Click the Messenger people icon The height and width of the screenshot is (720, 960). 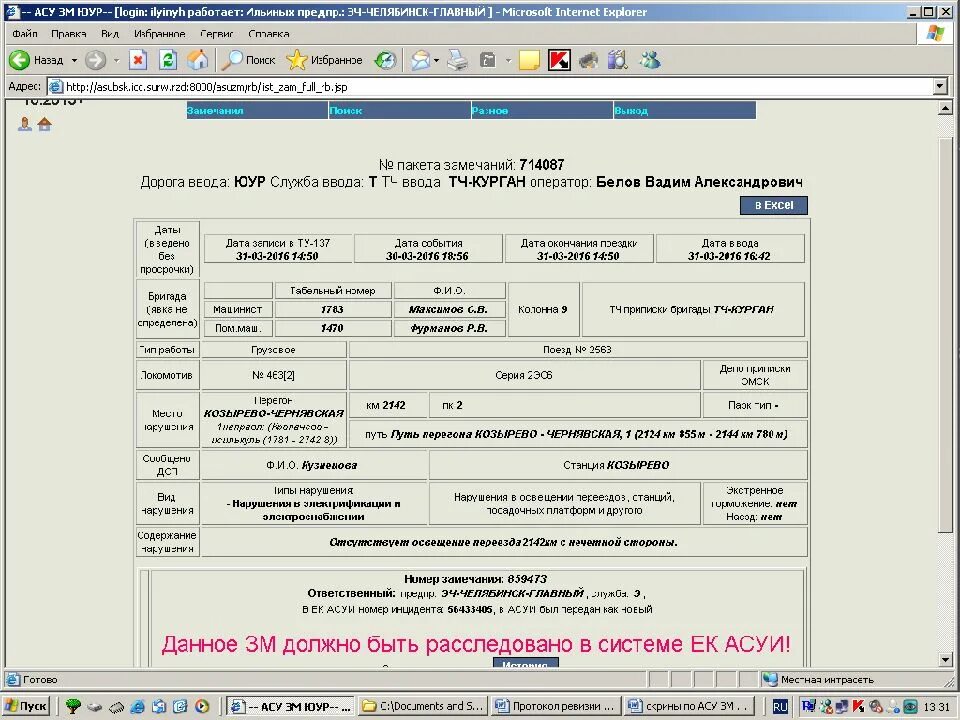pyautogui.click(x=650, y=60)
